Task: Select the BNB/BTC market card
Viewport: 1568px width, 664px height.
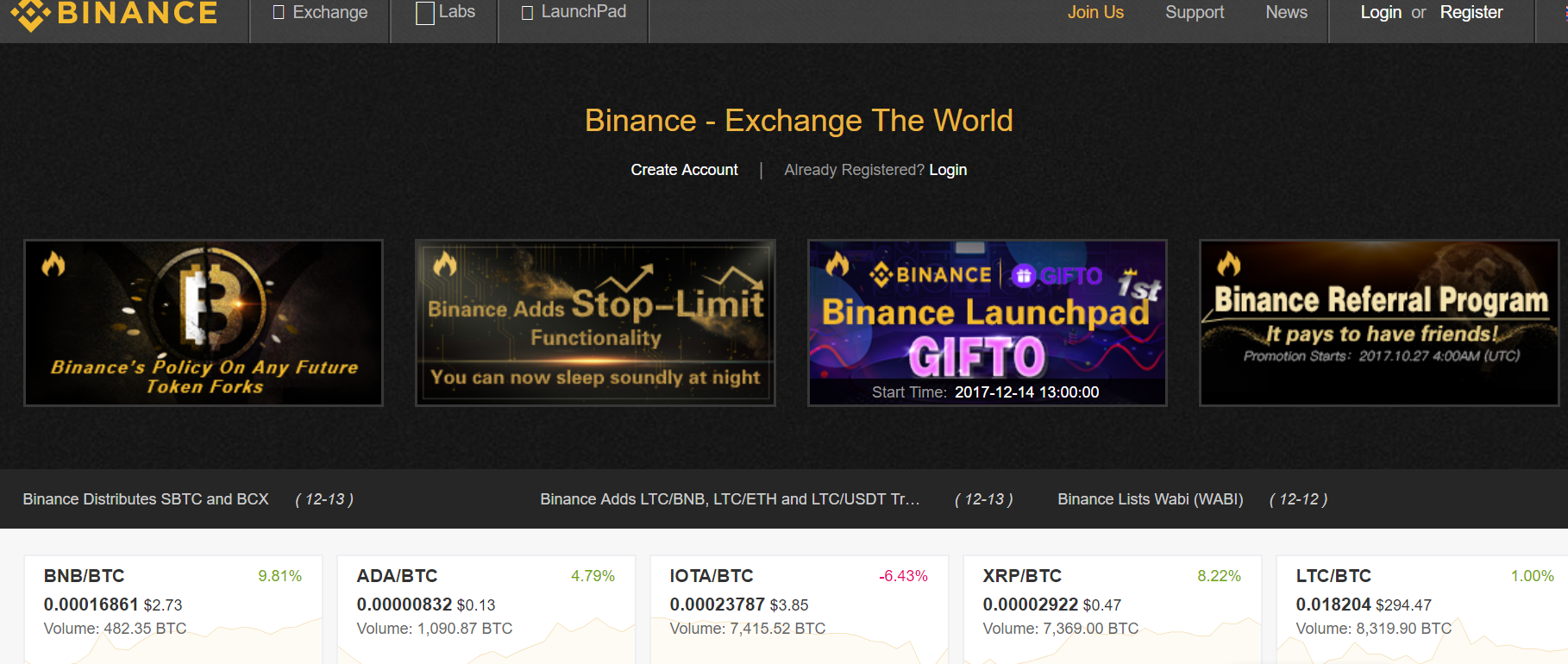Action: point(173,610)
